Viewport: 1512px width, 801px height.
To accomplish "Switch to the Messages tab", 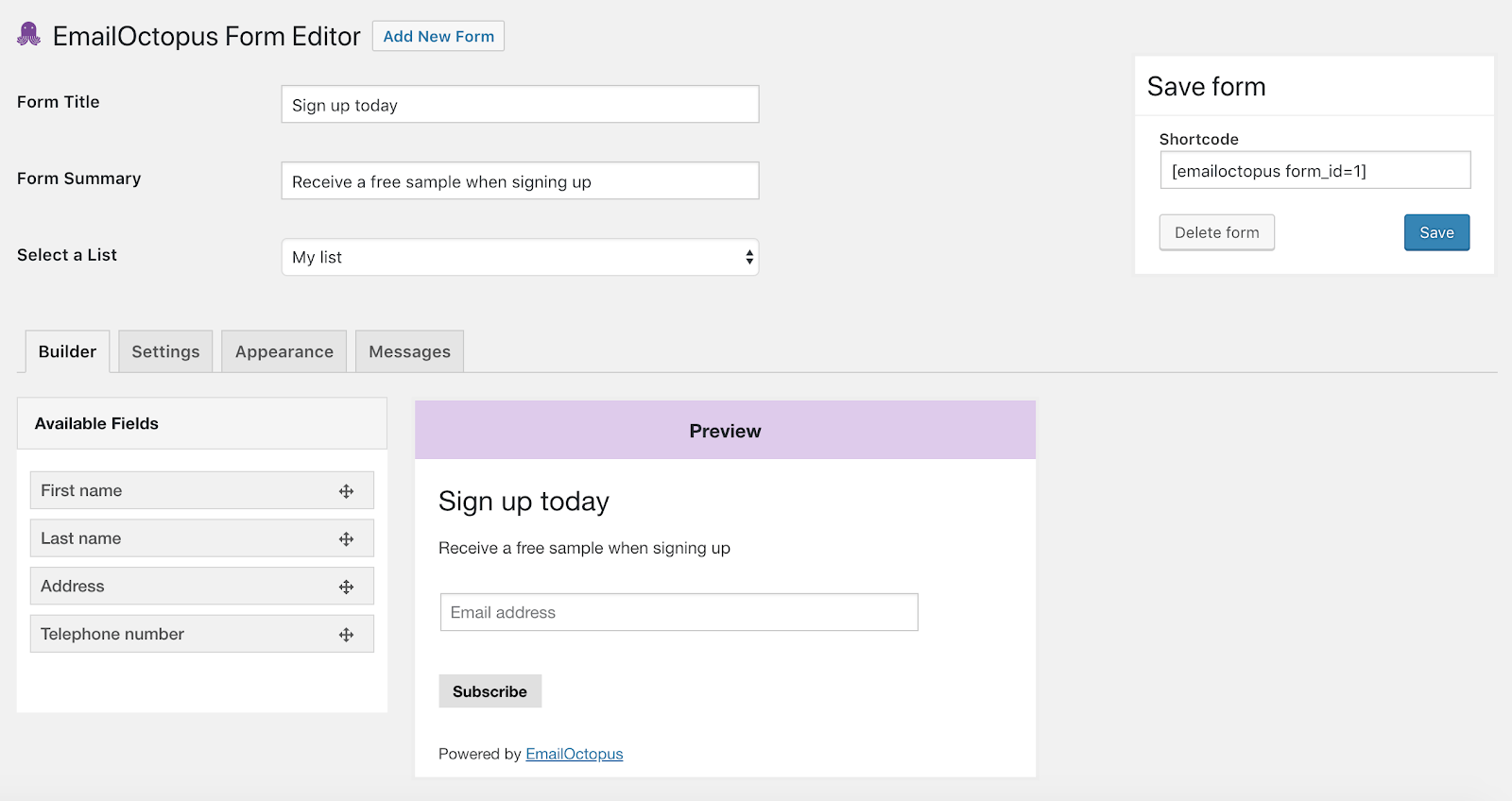I will point(409,350).
